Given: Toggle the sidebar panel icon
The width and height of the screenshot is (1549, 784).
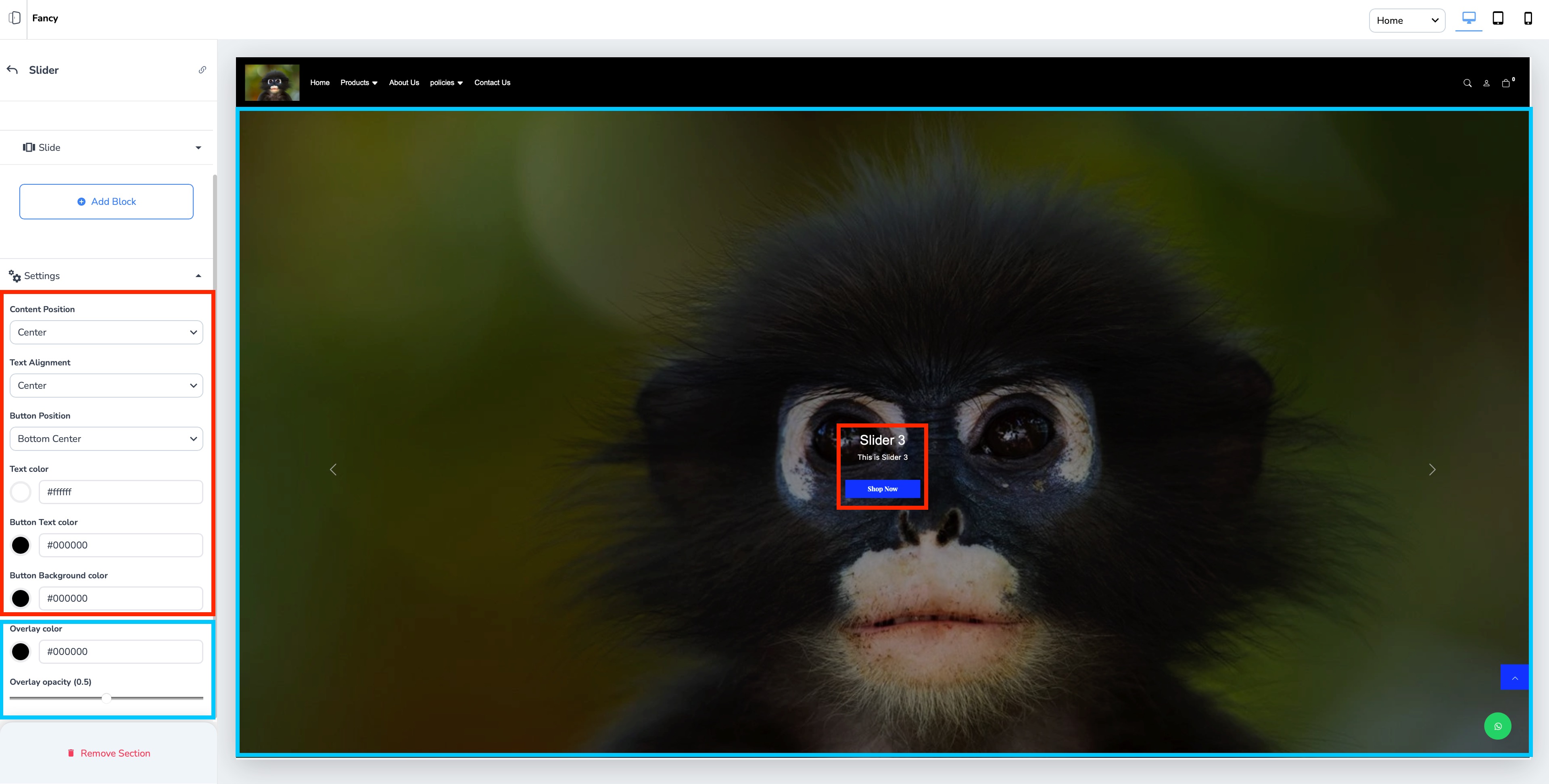Looking at the screenshot, I should click(x=15, y=18).
